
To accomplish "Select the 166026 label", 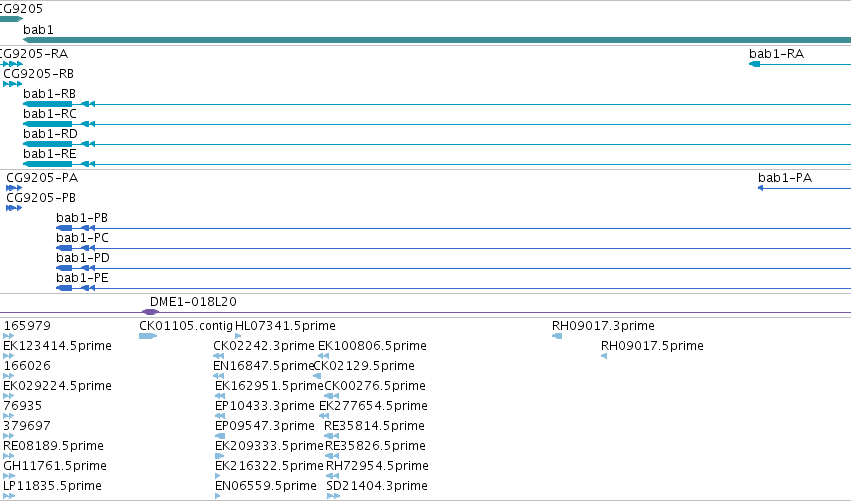I will (x=27, y=366).
